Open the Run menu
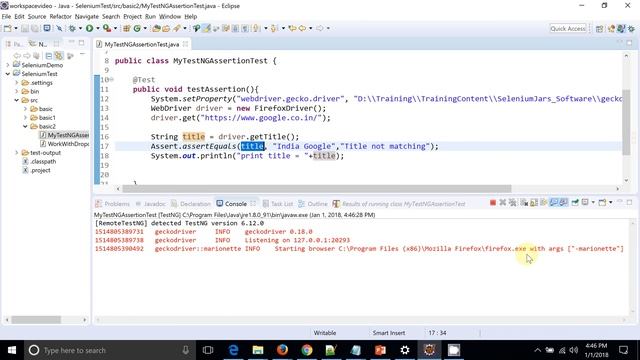This screenshot has height=360, width=640. pos(150,16)
